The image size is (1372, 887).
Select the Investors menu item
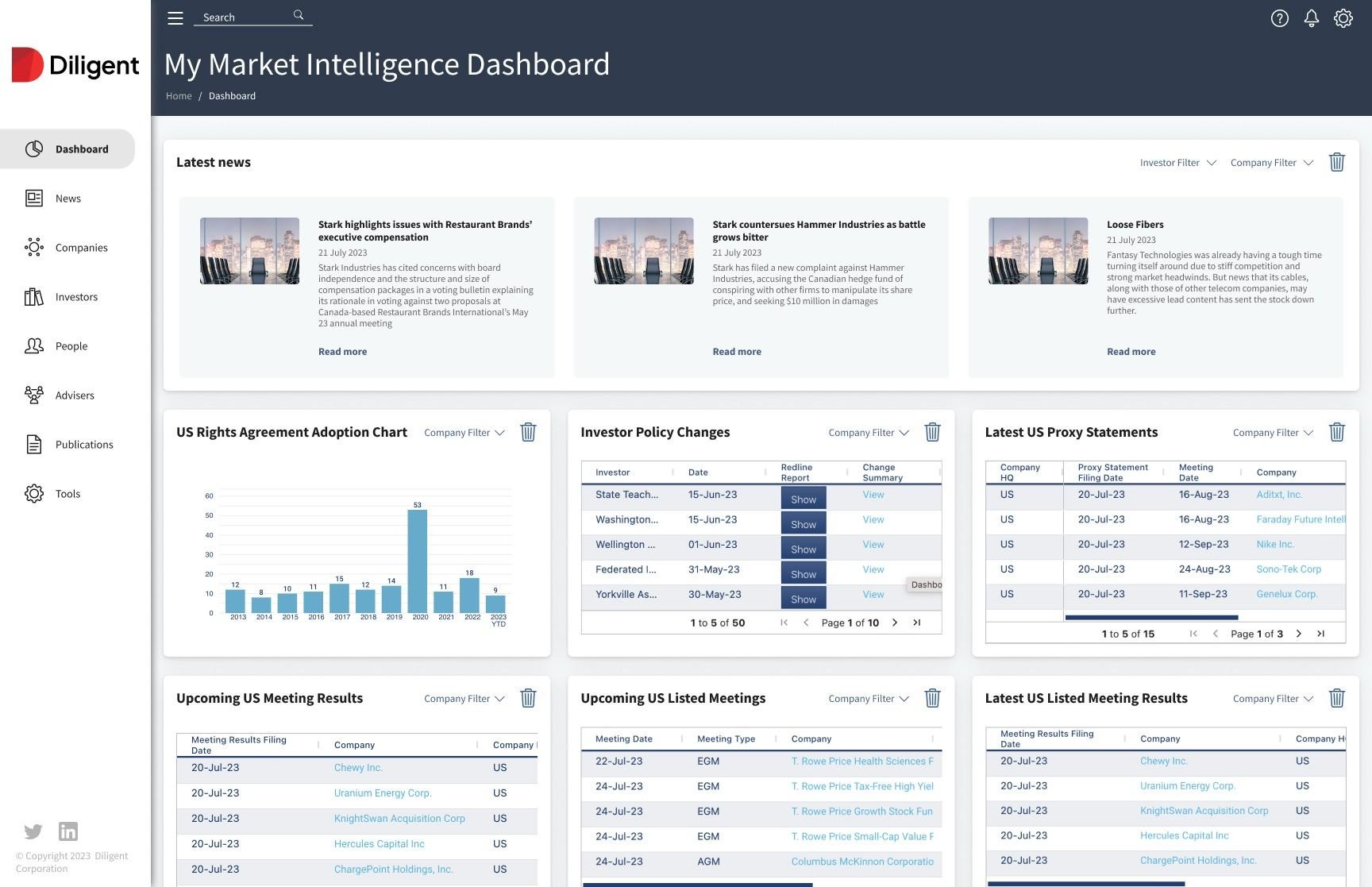[x=77, y=297]
